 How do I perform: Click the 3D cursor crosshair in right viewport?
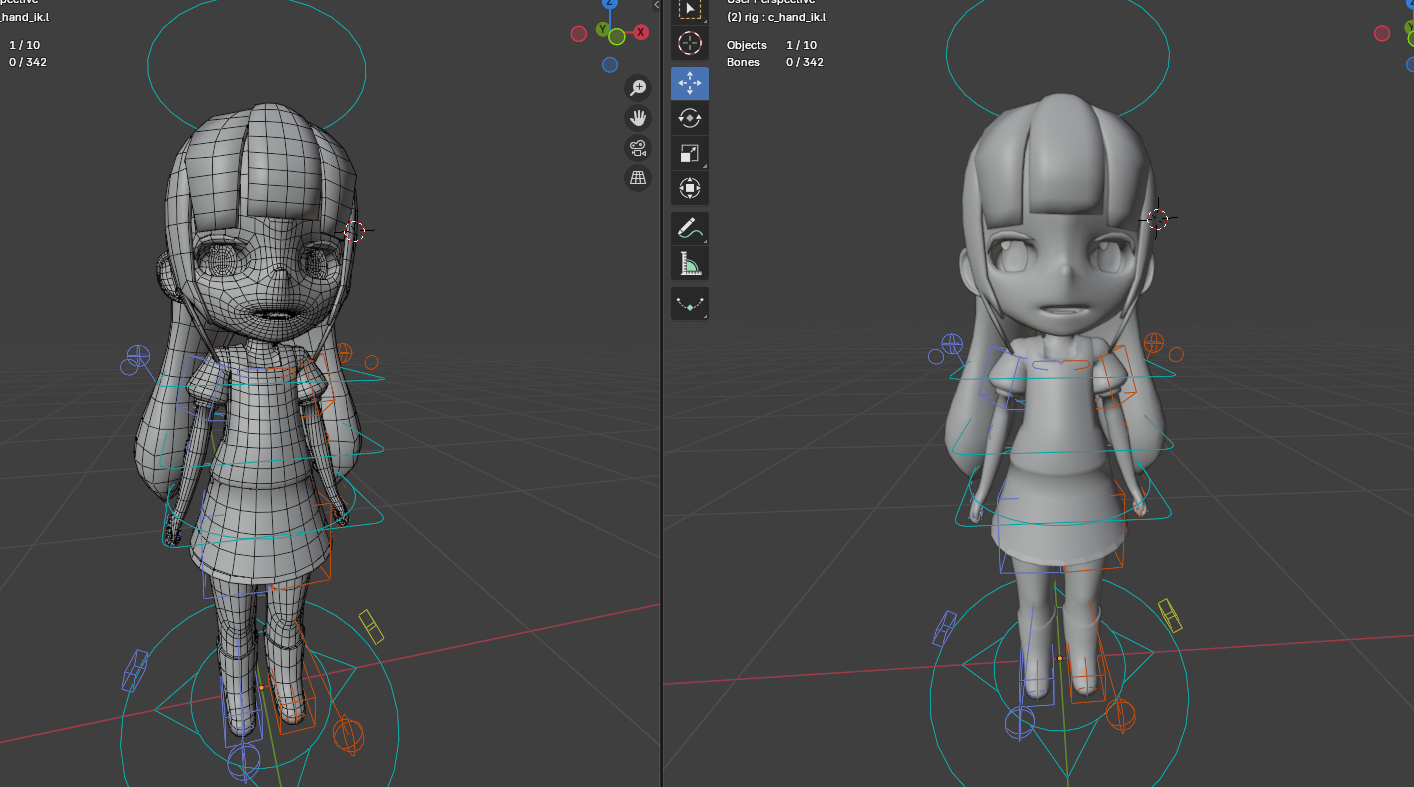tap(1158, 219)
